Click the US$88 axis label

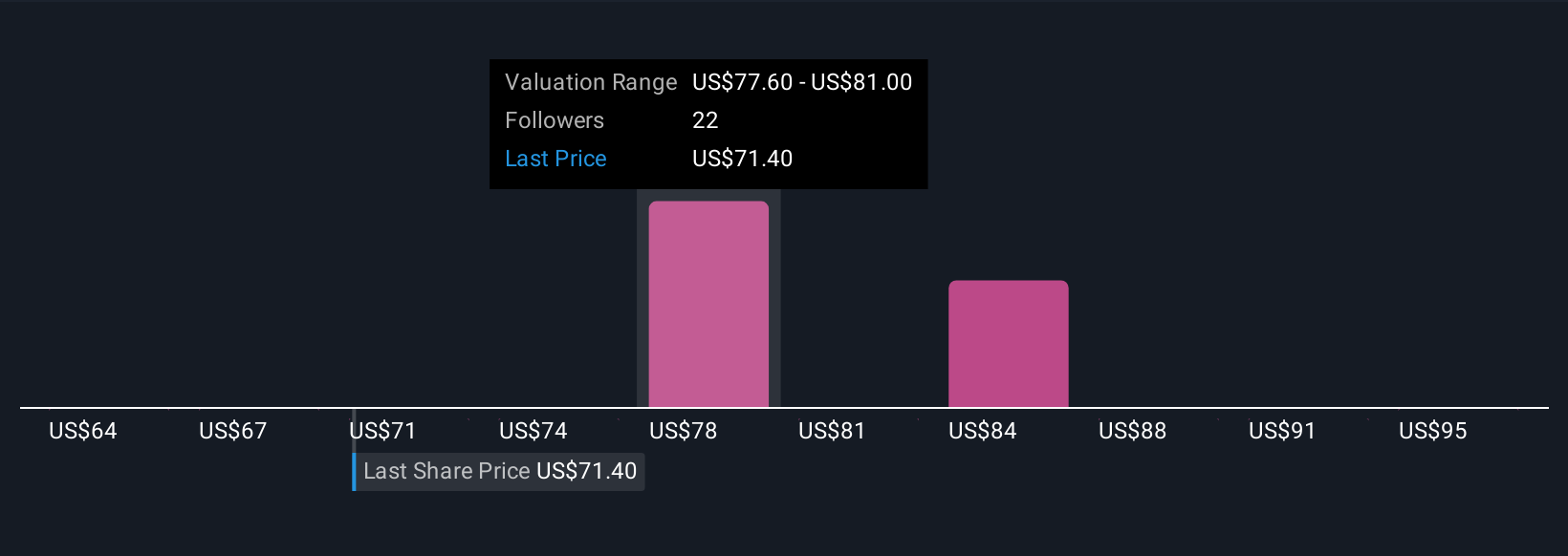1133,431
